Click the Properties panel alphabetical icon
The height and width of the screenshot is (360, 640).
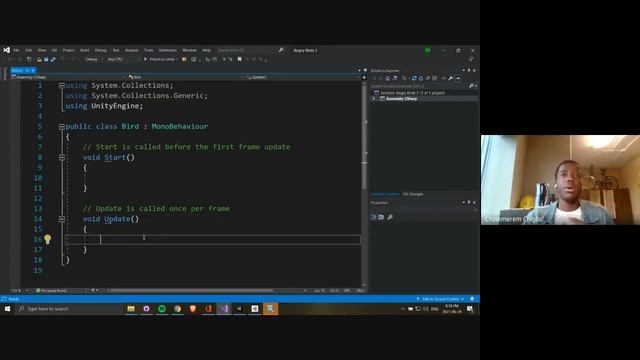coord(381,217)
